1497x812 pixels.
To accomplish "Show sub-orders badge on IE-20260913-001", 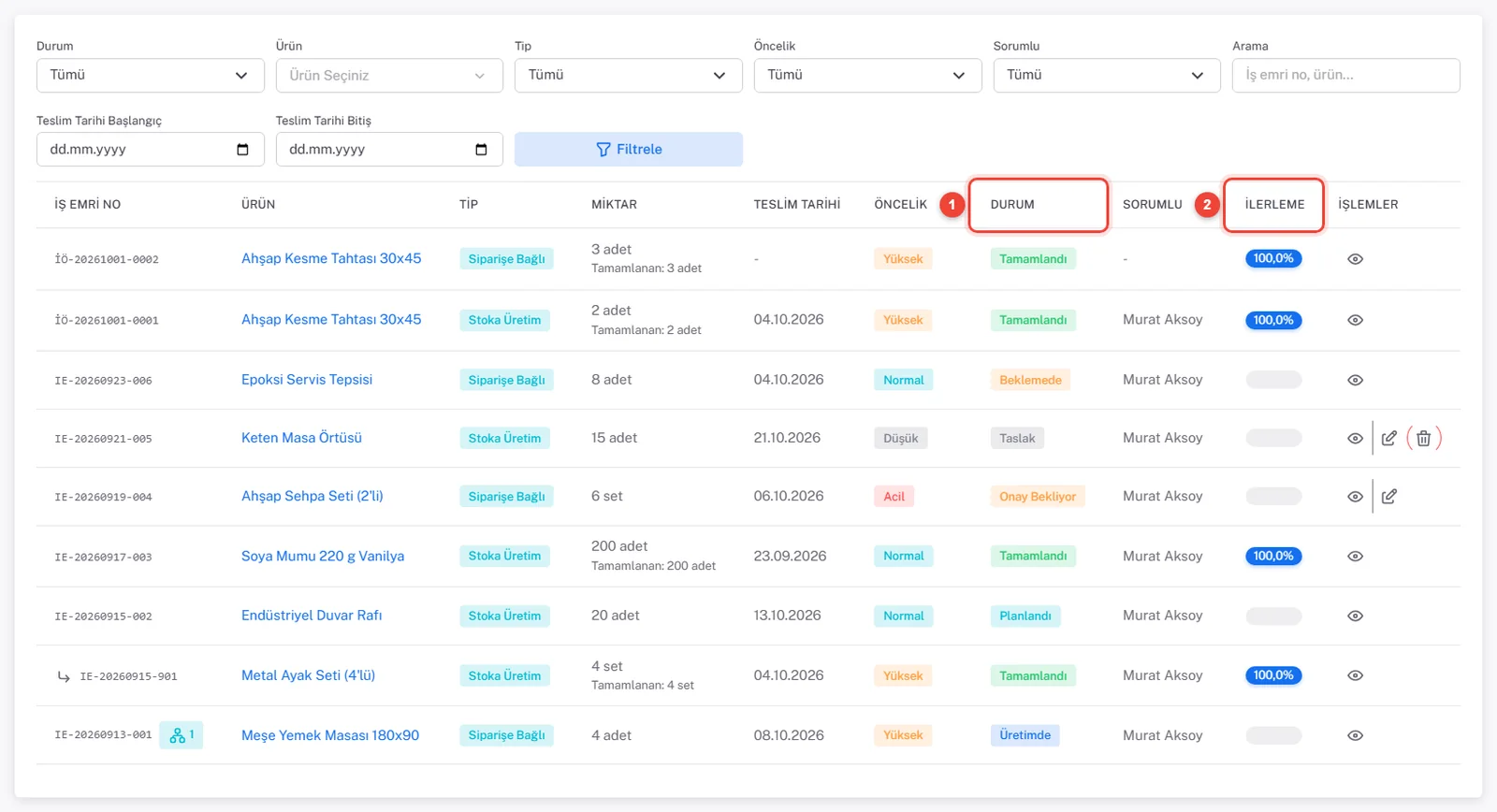I will click(182, 735).
